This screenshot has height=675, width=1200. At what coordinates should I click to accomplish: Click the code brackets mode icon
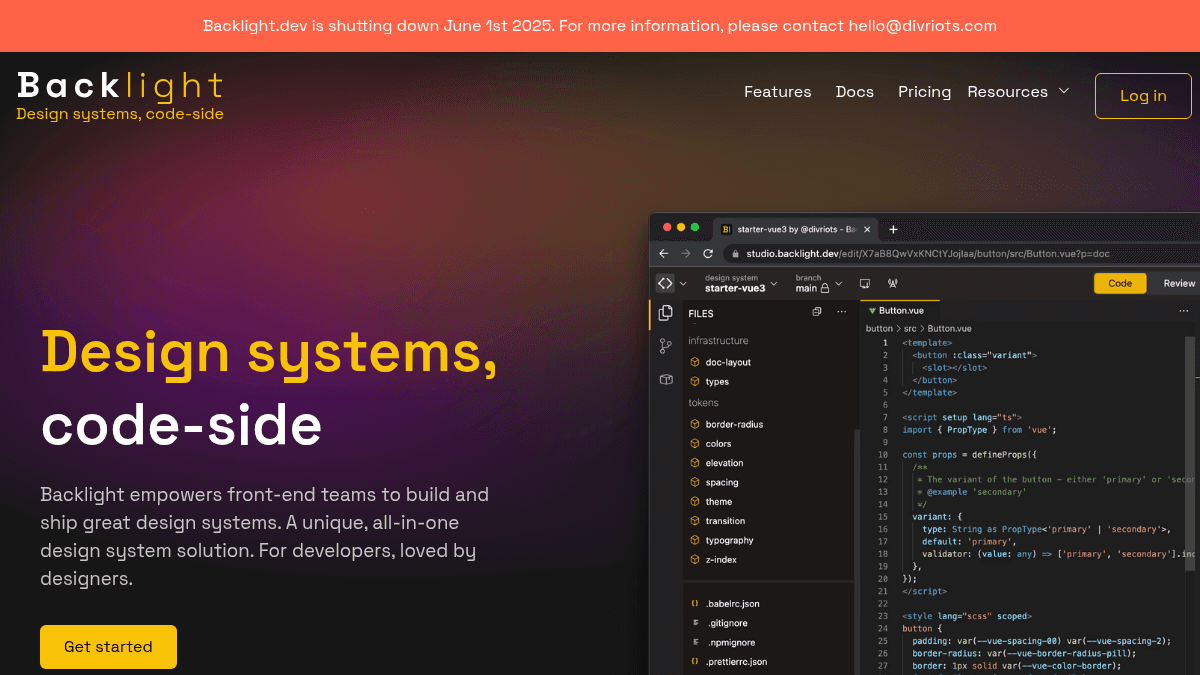coord(665,283)
